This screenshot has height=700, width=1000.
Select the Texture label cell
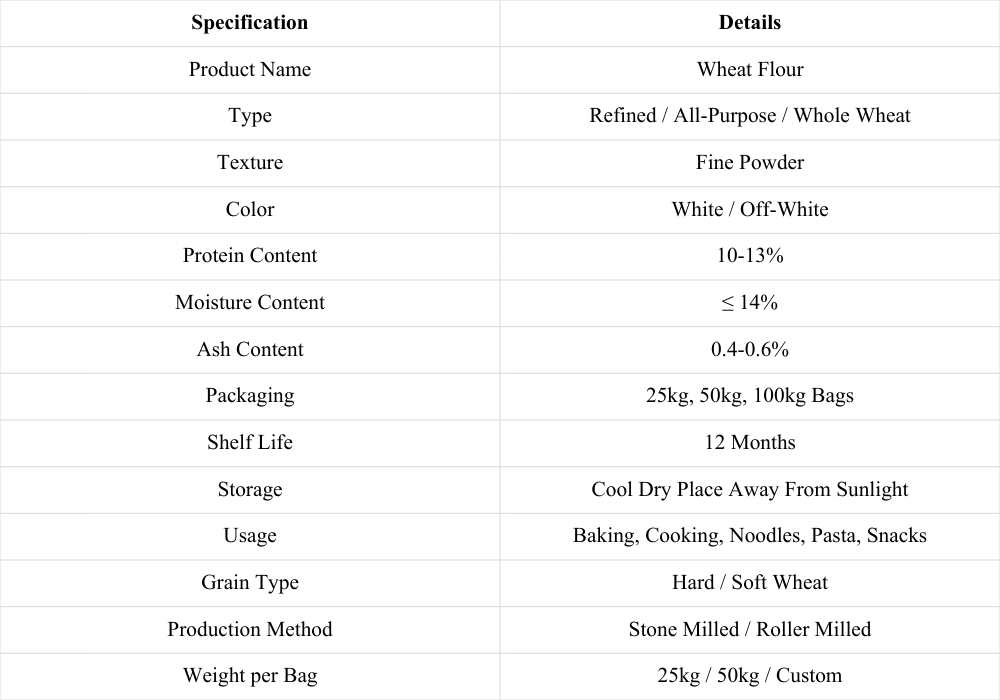(x=249, y=163)
